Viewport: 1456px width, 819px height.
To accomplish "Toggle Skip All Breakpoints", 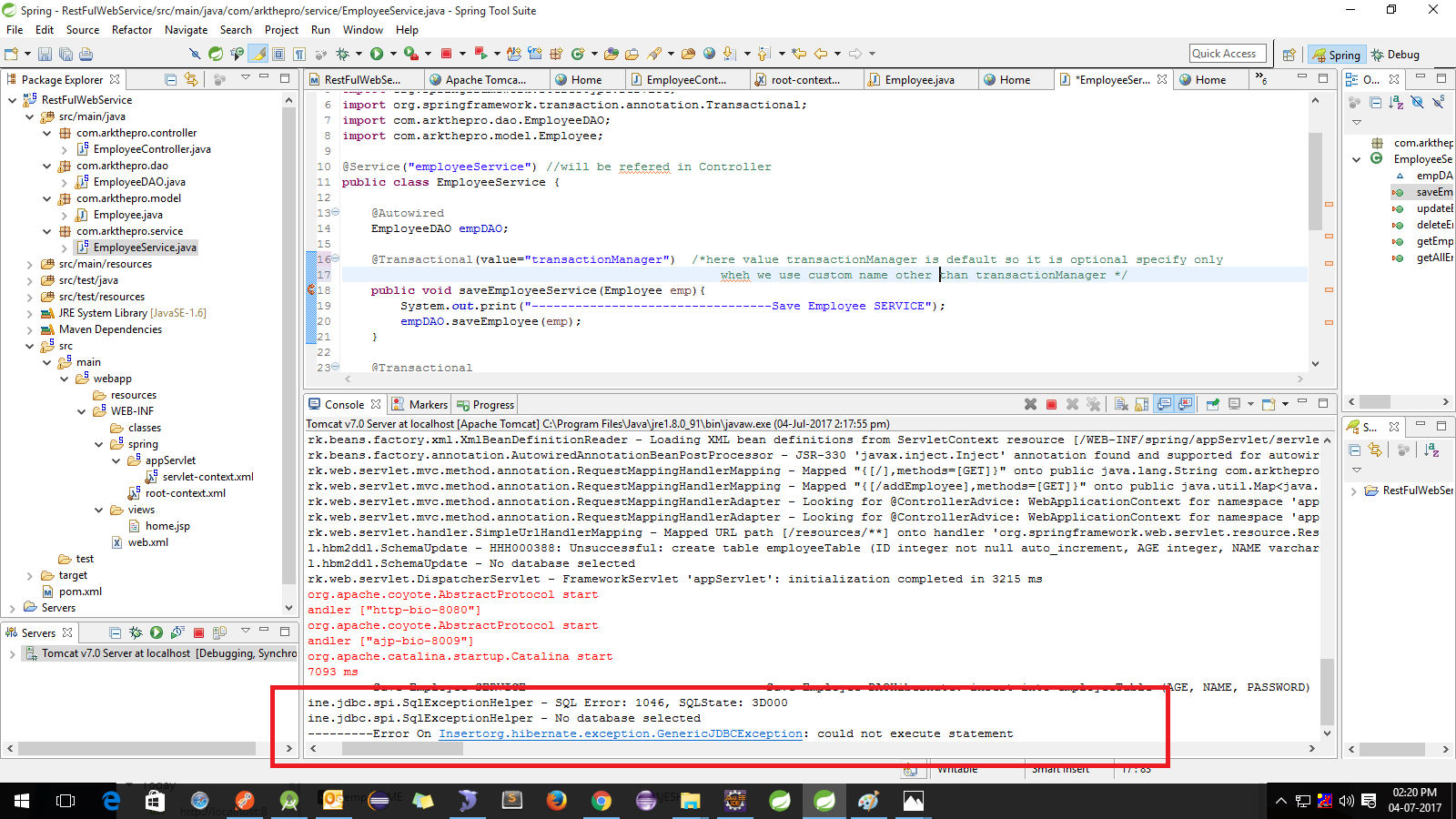I will [195, 54].
